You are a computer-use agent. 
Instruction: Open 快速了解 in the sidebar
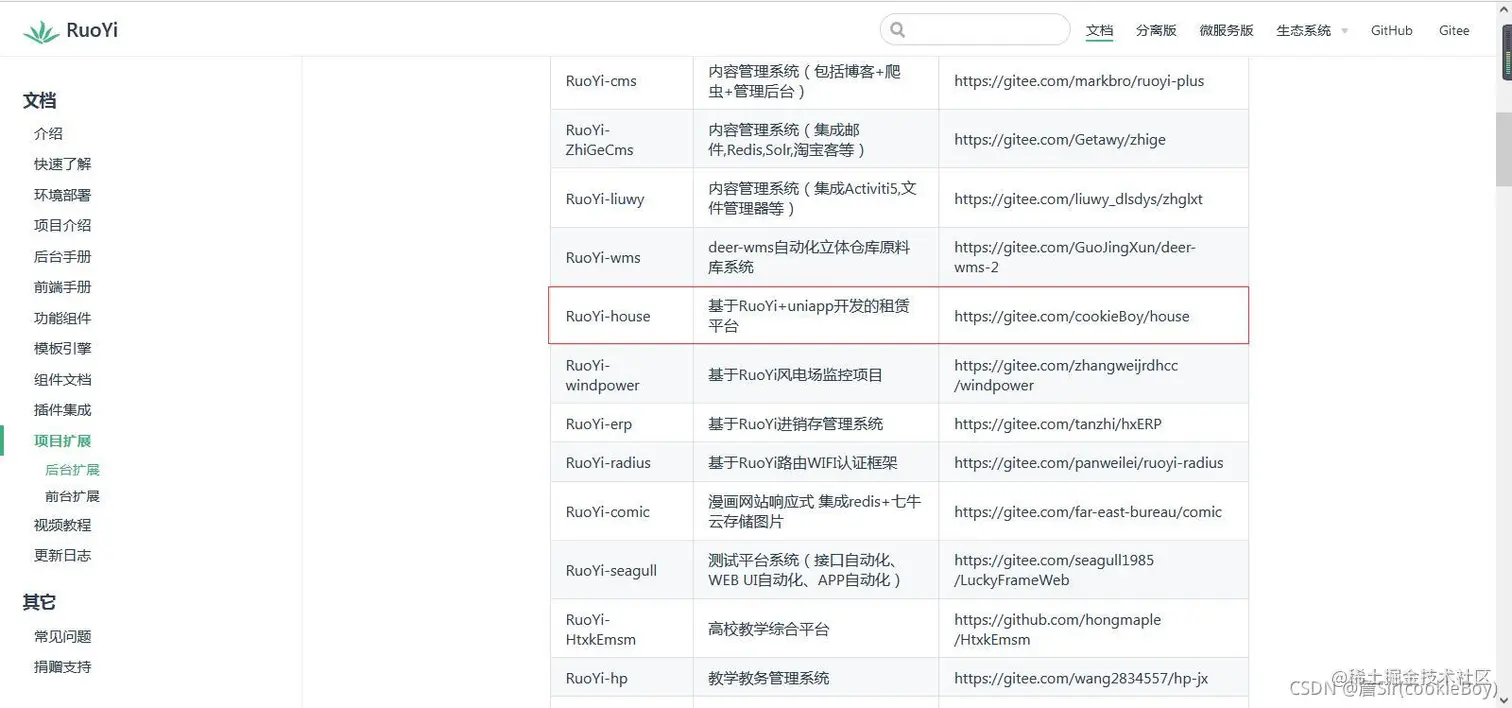(x=62, y=164)
